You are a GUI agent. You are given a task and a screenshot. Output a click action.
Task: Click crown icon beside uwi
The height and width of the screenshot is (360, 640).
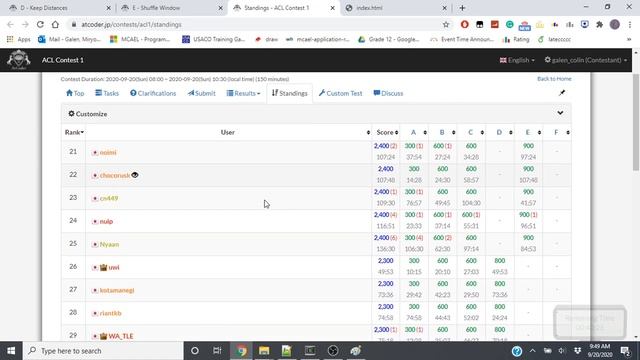click(104, 267)
